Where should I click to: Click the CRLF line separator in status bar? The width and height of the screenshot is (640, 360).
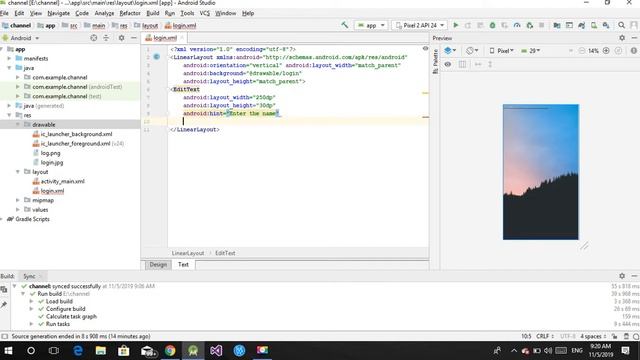point(545,336)
